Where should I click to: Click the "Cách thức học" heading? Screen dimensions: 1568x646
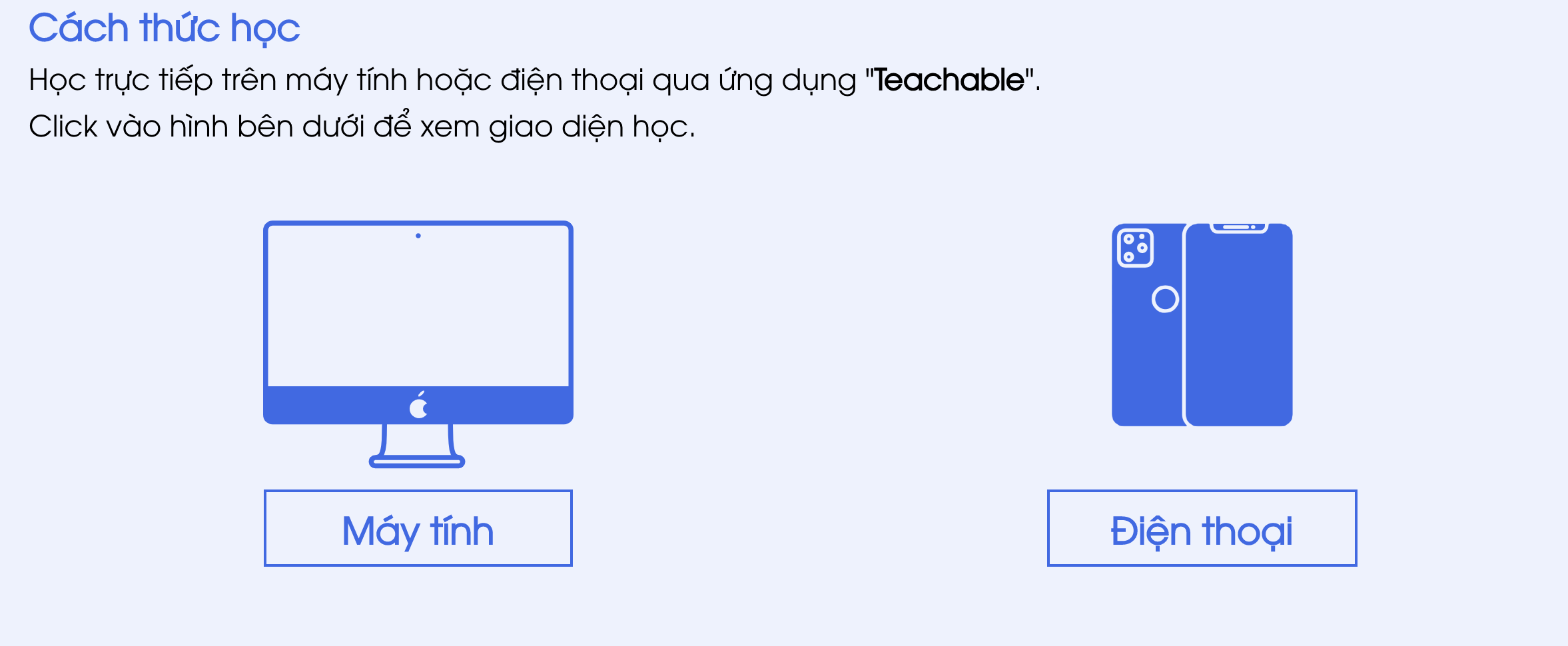(x=165, y=29)
